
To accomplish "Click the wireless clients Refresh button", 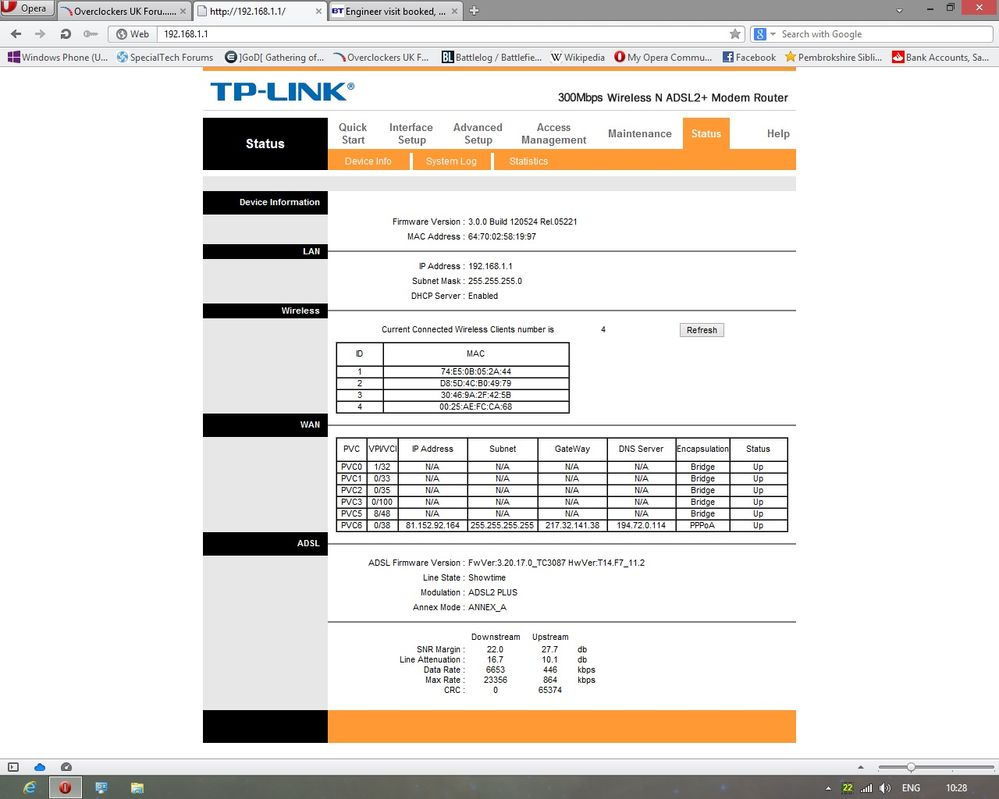I will click(701, 330).
